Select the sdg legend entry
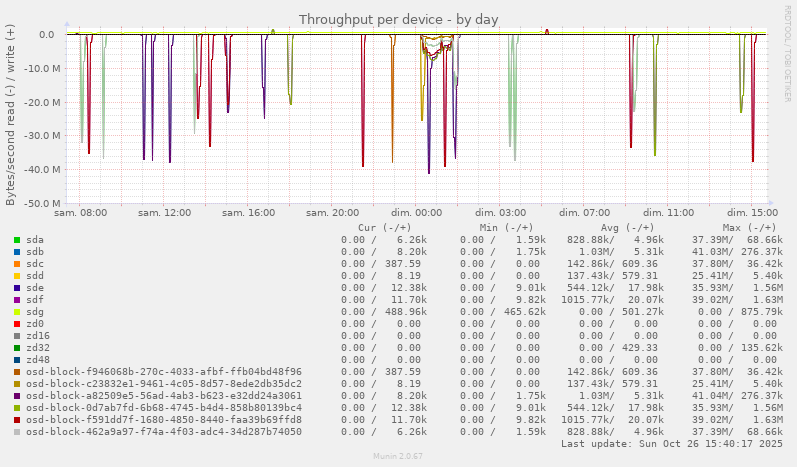This screenshot has width=797, height=467. point(35,312)
